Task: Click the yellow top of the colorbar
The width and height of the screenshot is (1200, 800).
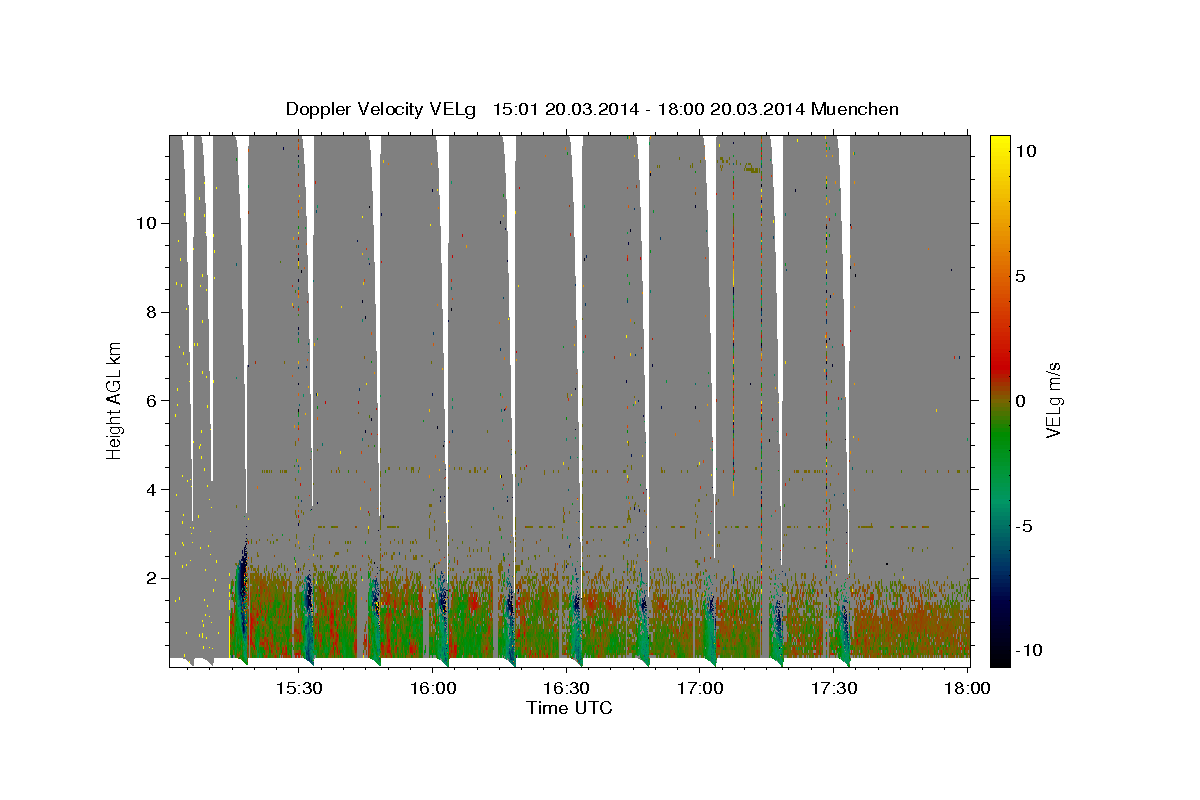Action: pyautogui.click(x=999, y=145)
